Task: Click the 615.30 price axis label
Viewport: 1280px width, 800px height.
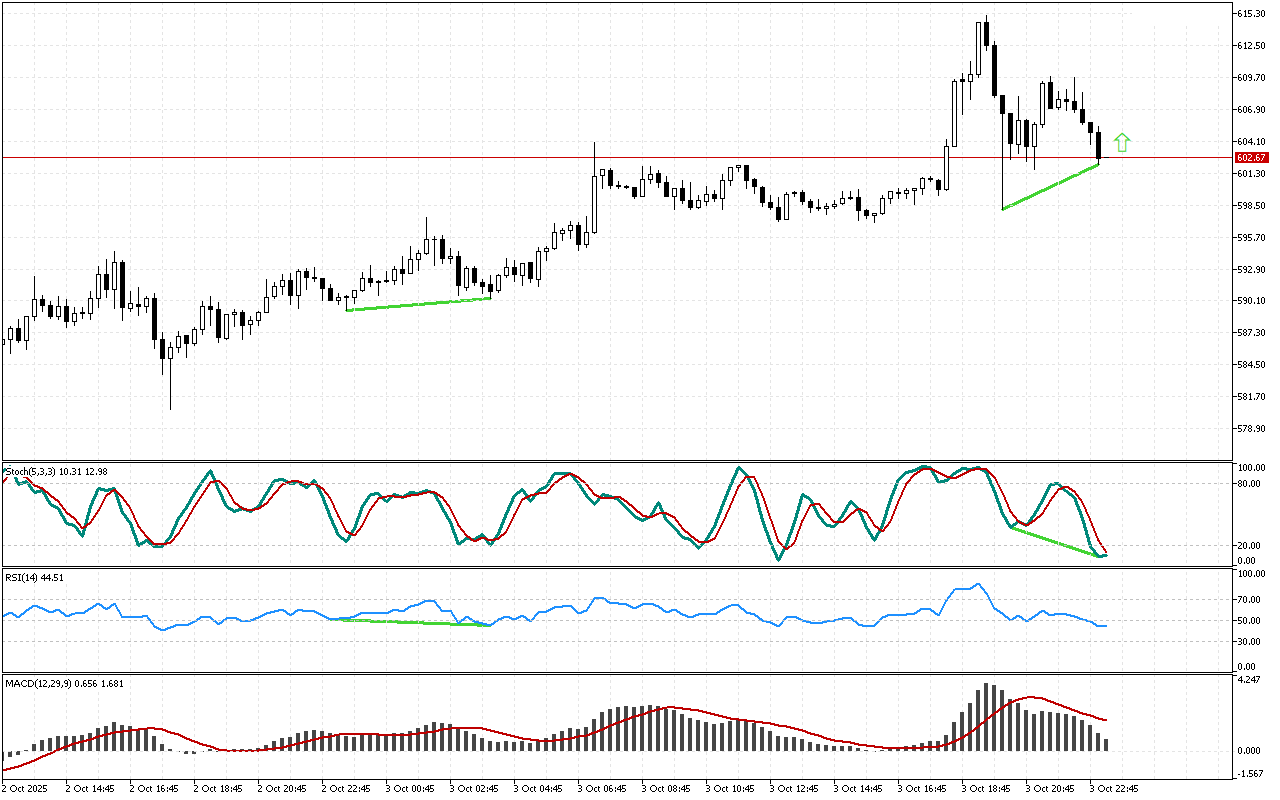Action: (x=1252, y=14)
